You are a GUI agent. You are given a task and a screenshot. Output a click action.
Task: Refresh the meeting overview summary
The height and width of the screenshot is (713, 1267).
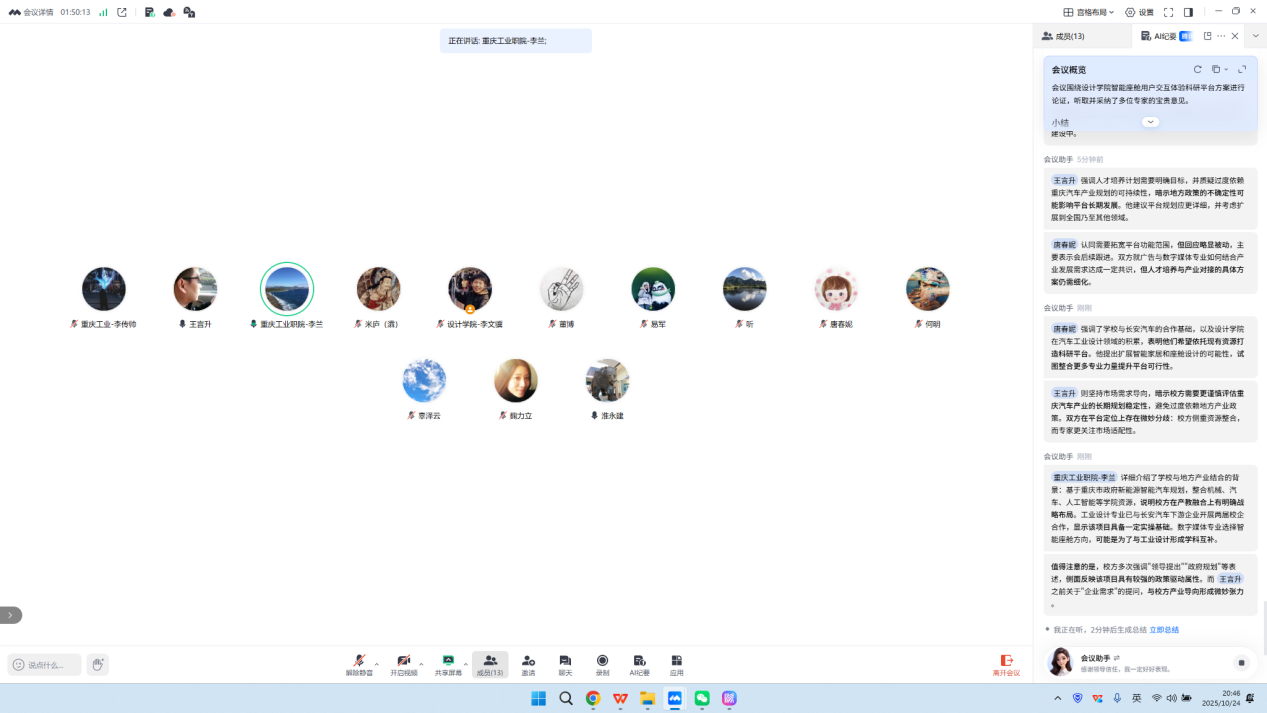tap(1197, 70)
